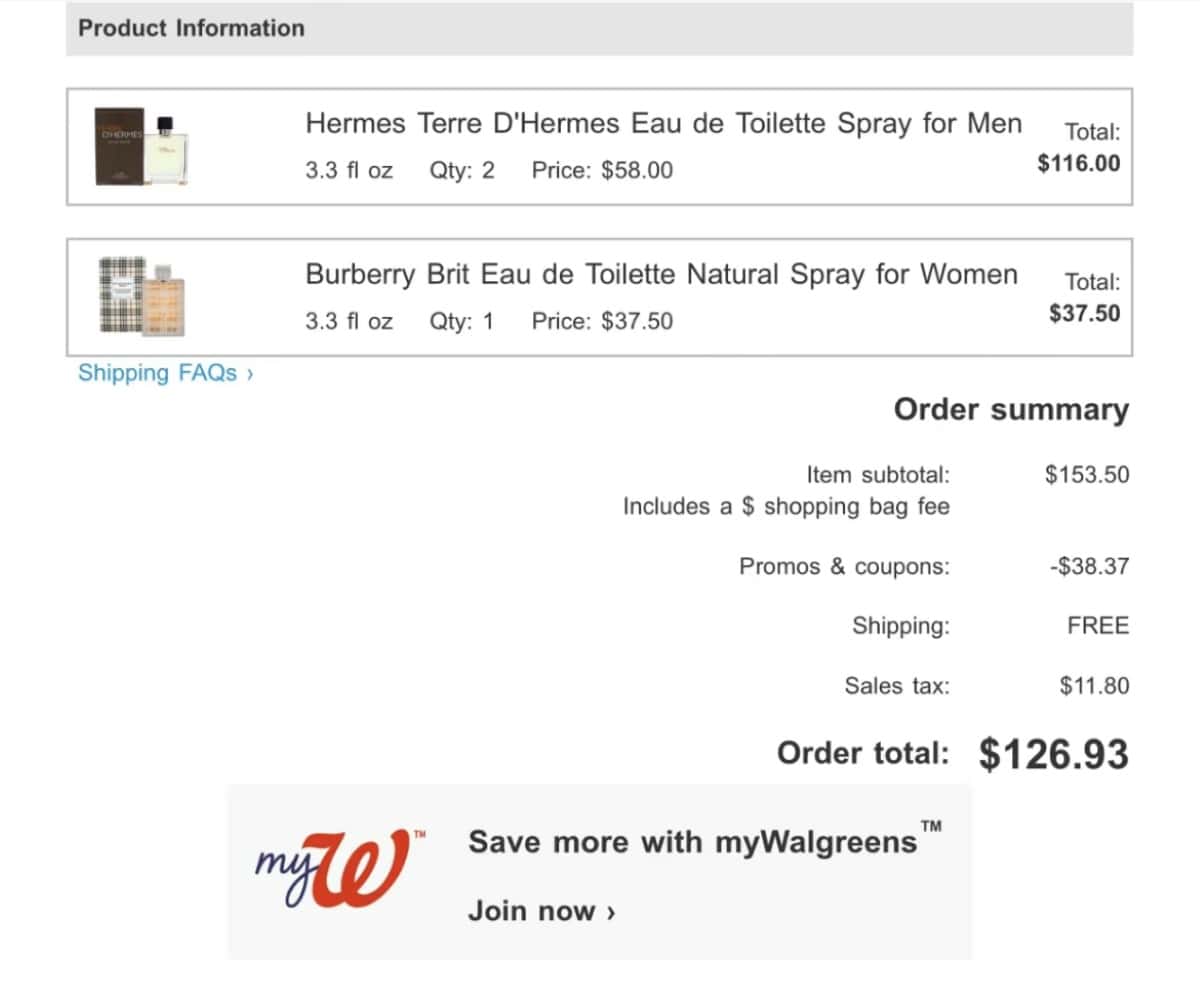Click the Product Information header bar
1200x990 pixels.
tap(599, 28)
